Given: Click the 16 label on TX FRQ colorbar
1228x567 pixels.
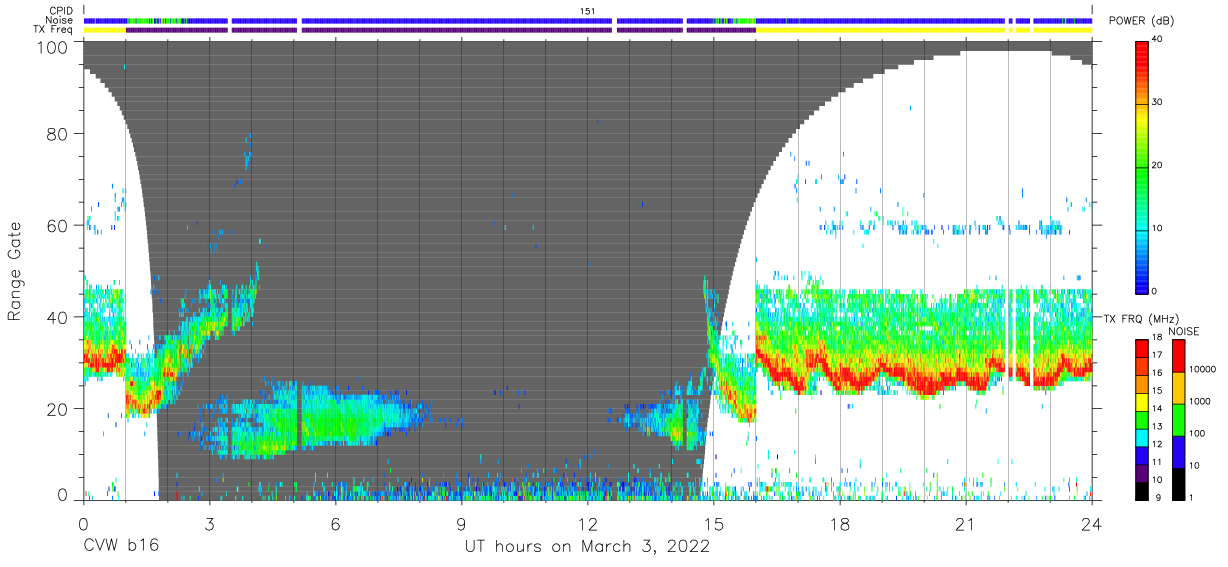Looking at the screenshot, I should (1156, 373).
